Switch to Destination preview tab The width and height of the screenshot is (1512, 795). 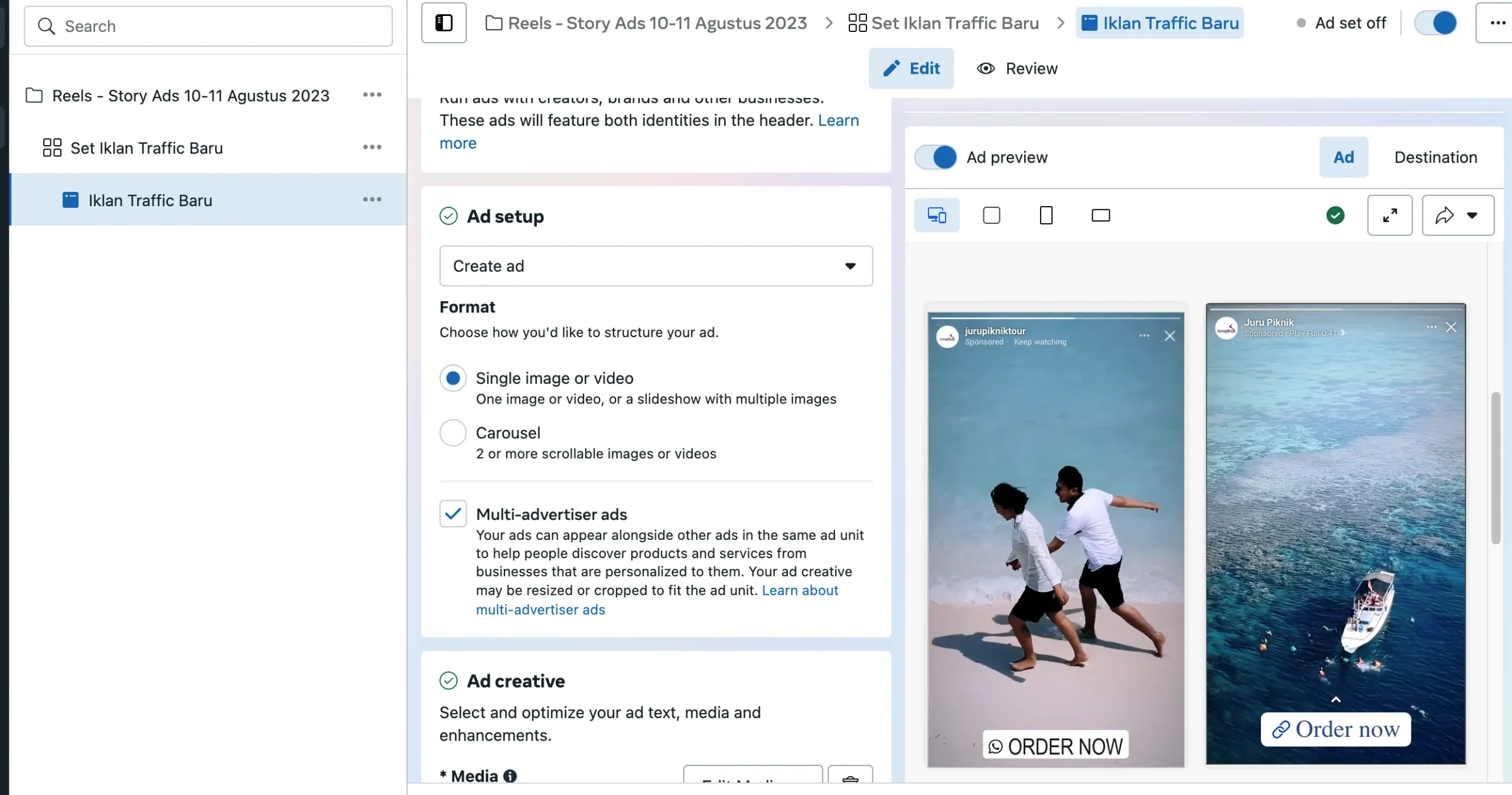[x=1435, y=157]
